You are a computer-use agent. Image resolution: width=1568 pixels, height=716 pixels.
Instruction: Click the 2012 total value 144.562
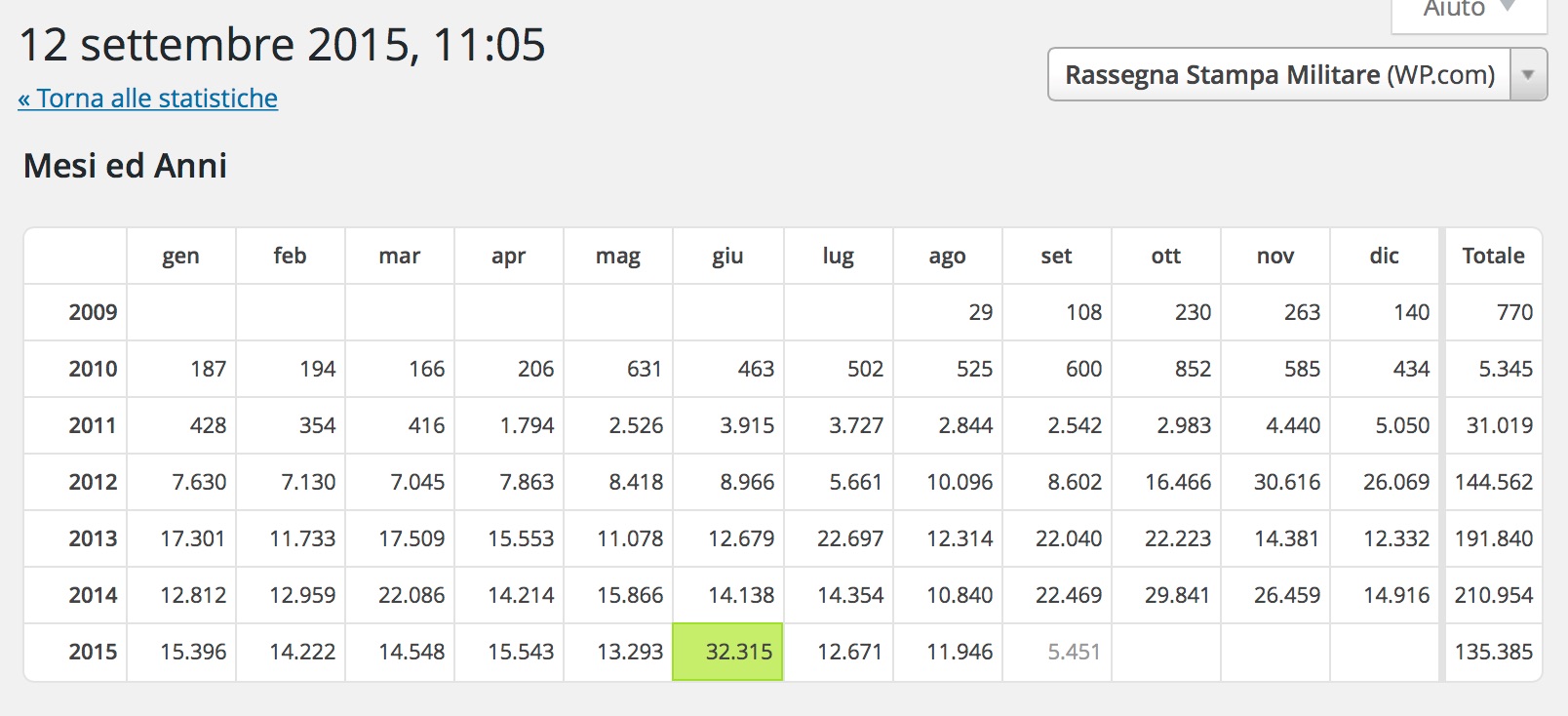point(1493,482)
